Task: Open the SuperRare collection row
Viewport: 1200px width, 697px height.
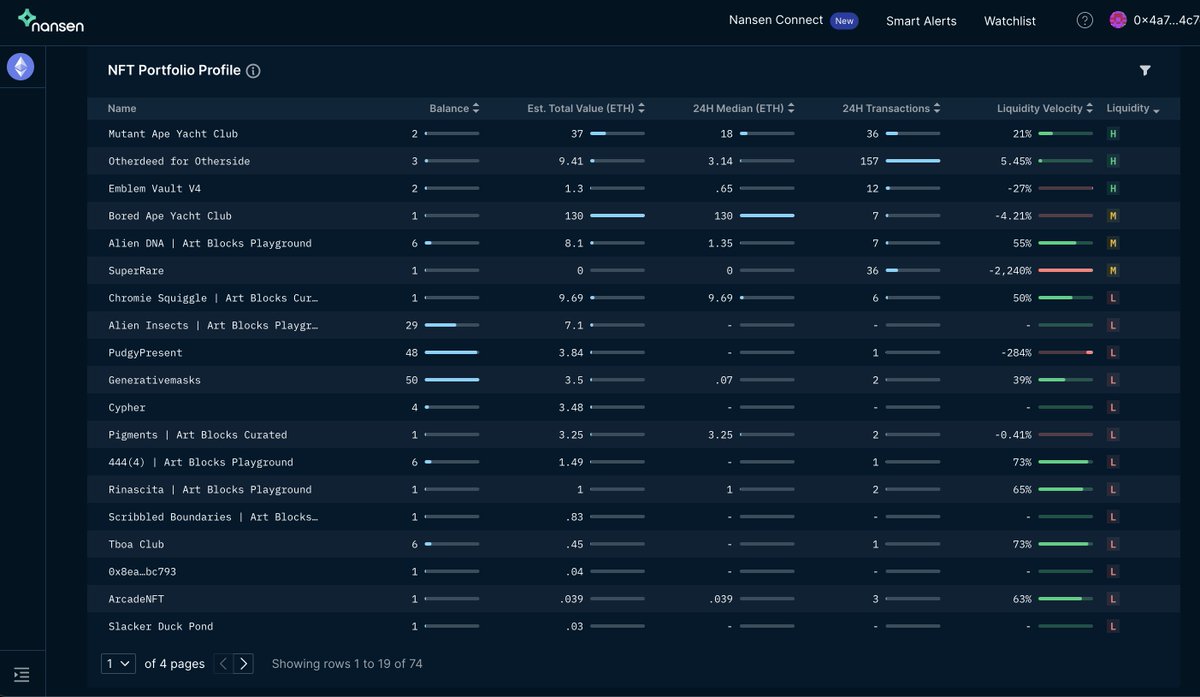Action: 136,271
